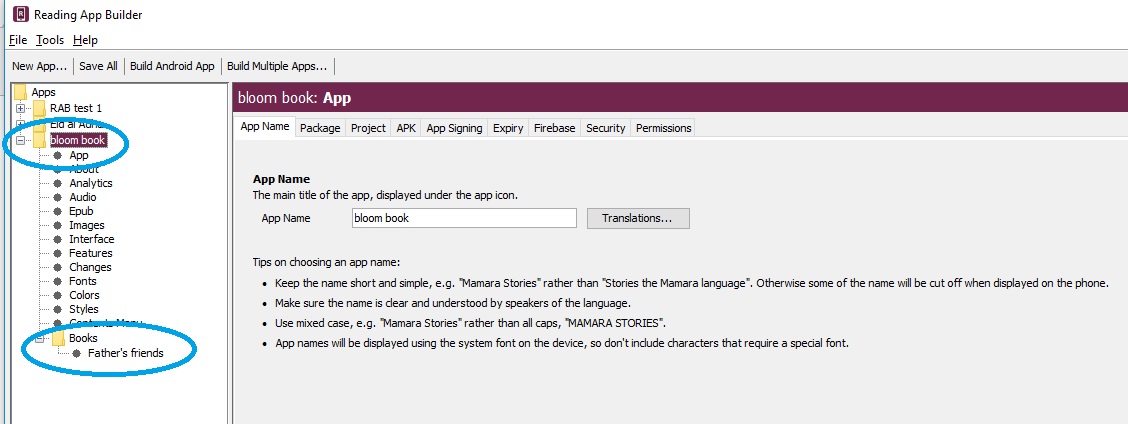Select the Father's friends book item
Image resolution: width=1128 pixels, height=424 pixels.
[x=125, y=353]
